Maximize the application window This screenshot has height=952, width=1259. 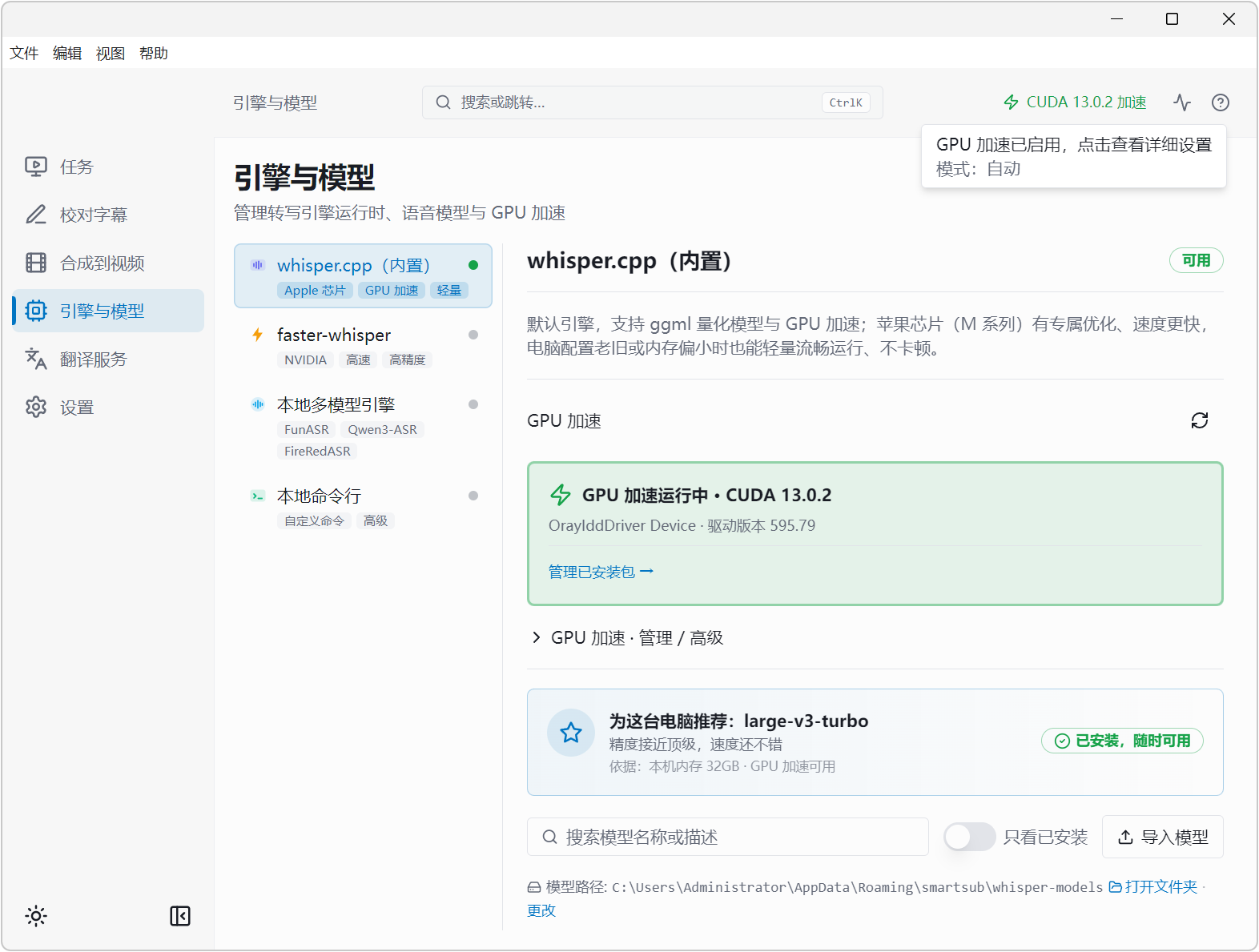pyautogui.click(x=1172, y=18)
